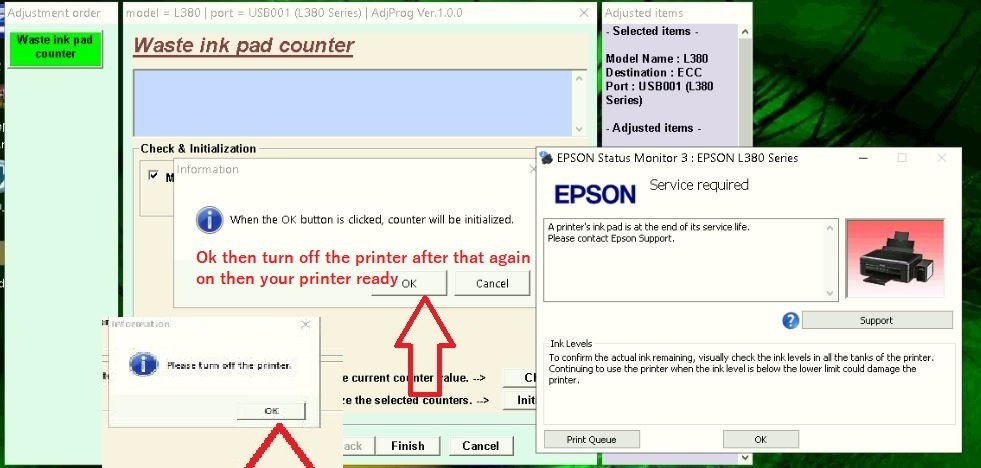Click the blue log text area in AdjProg
This screenshot has height=468, width=981.
(353, 103)
